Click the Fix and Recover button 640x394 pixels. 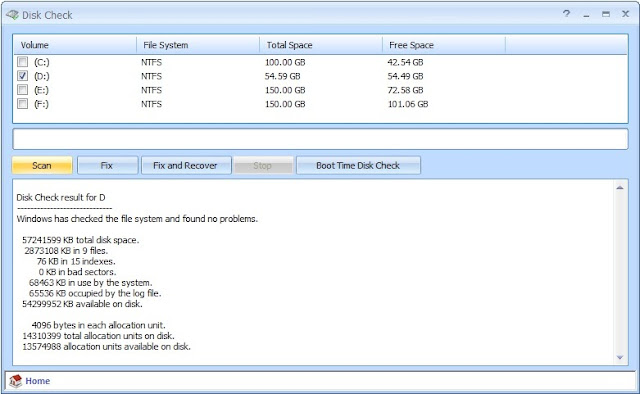(x=186, y=165)
